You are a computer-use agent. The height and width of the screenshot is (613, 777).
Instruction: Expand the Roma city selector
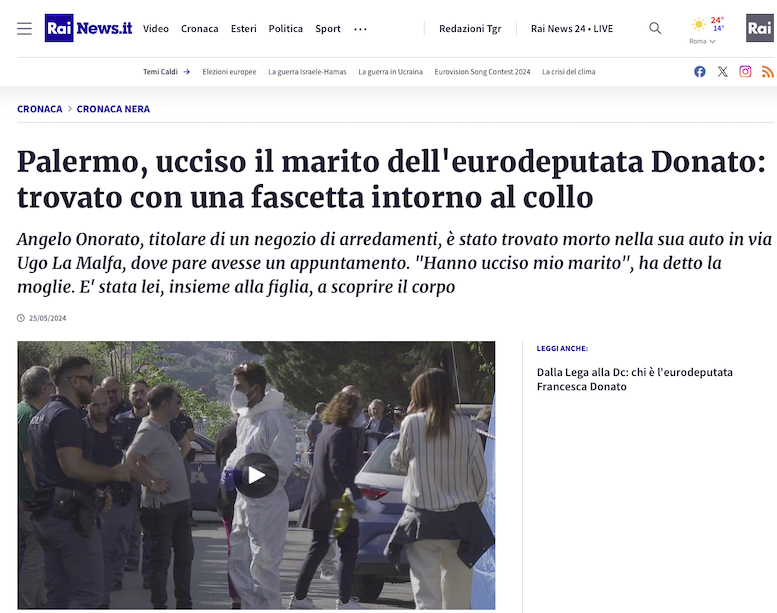(702, 41)
